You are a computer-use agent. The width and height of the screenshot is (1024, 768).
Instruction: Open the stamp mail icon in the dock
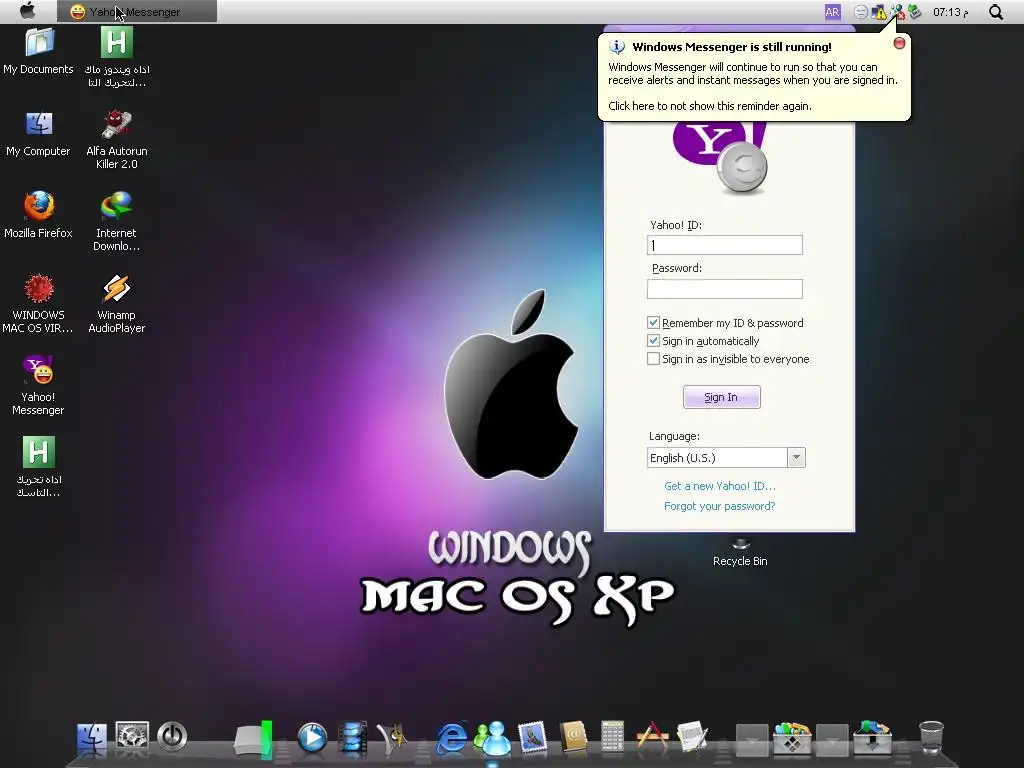pyautogui.click(x=532, y=738)
